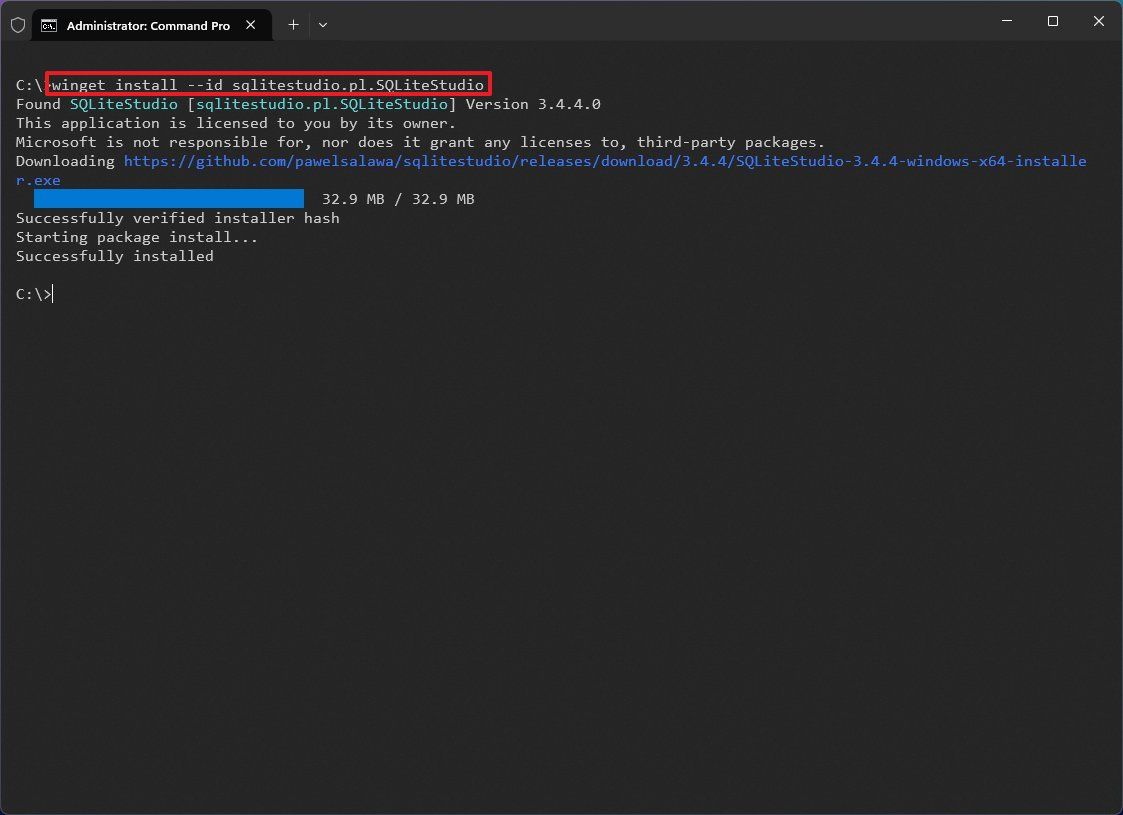Screen dimensions: 1123x815
Task: Click the blue download progress bar
Action: (x=169, y=198)
